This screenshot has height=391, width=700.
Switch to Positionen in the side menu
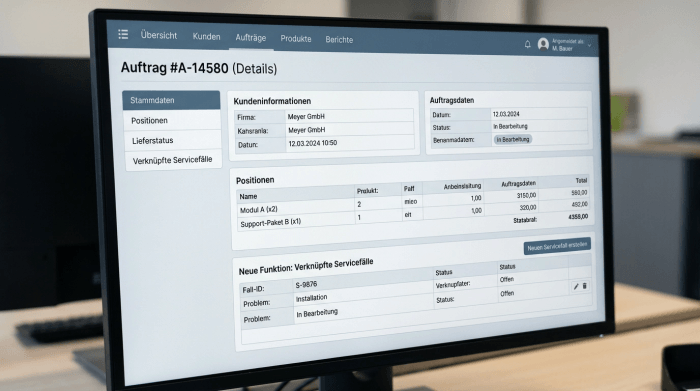point(172,121)
